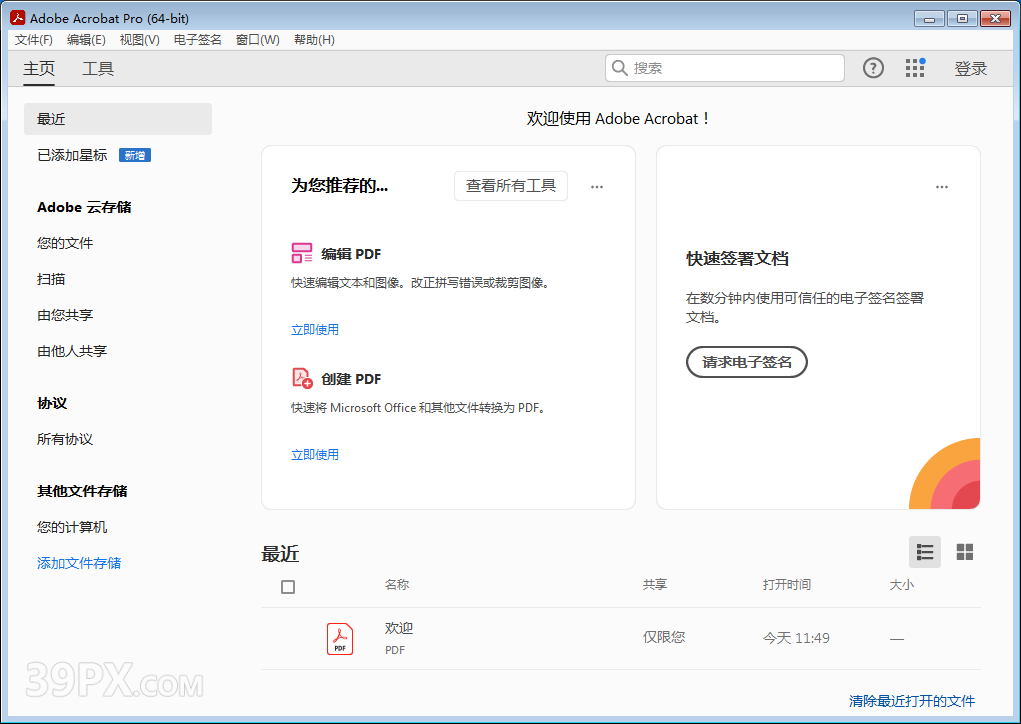The image size is (1021, 724).
Task: Click the 今天 11:49 opened time
Action: click(796, 638)
